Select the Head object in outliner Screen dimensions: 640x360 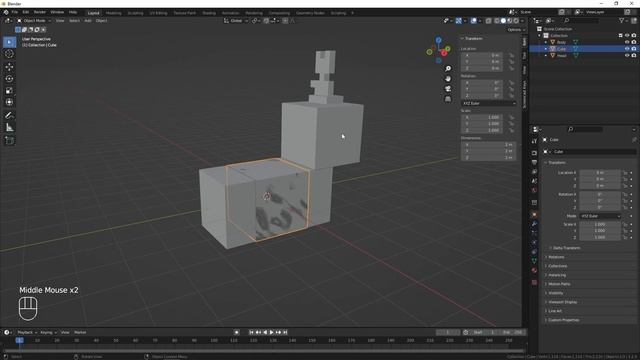pyautogui.click(x=562, y=56)
